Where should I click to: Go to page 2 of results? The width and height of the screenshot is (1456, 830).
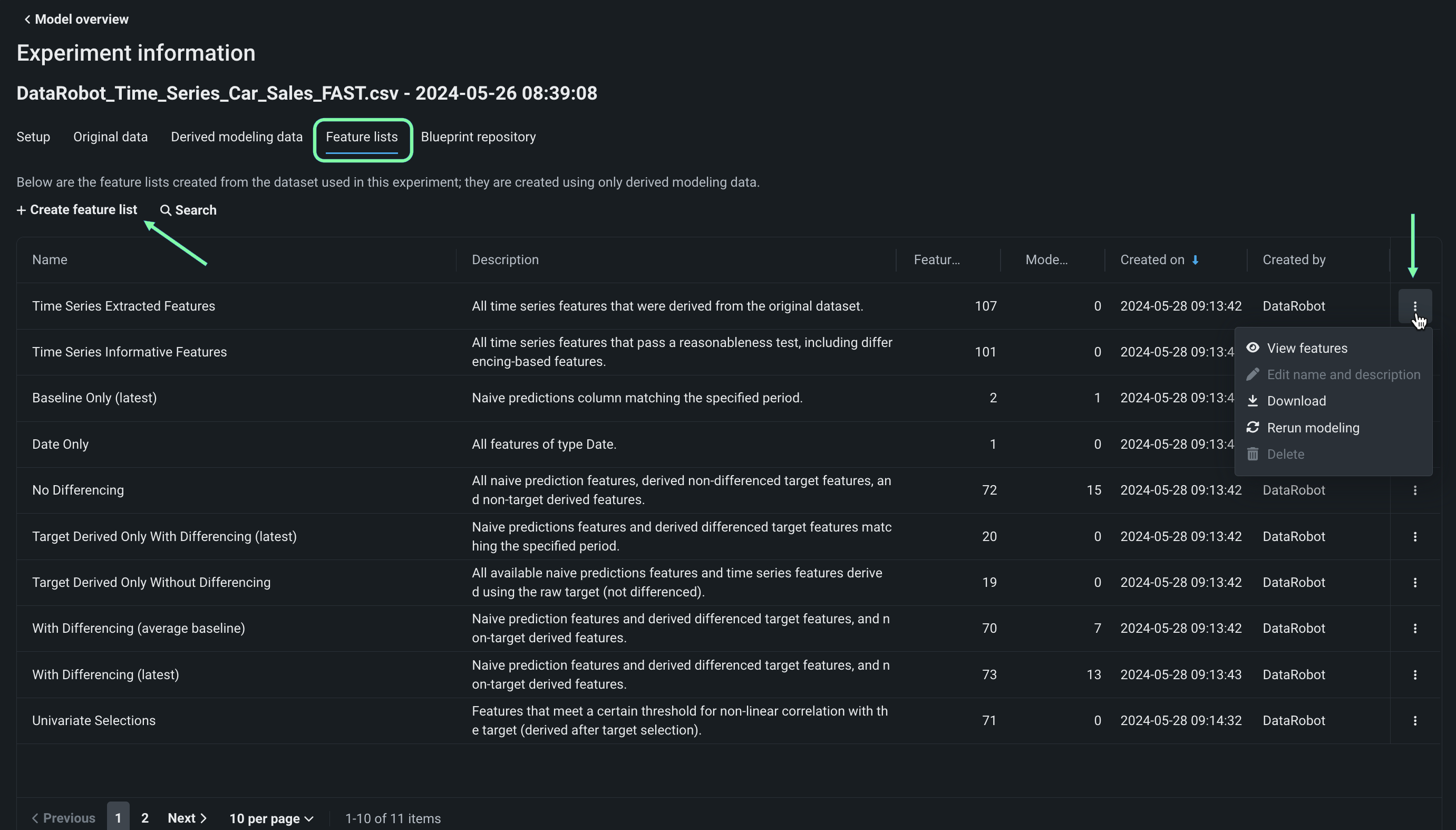click(145, 818)
